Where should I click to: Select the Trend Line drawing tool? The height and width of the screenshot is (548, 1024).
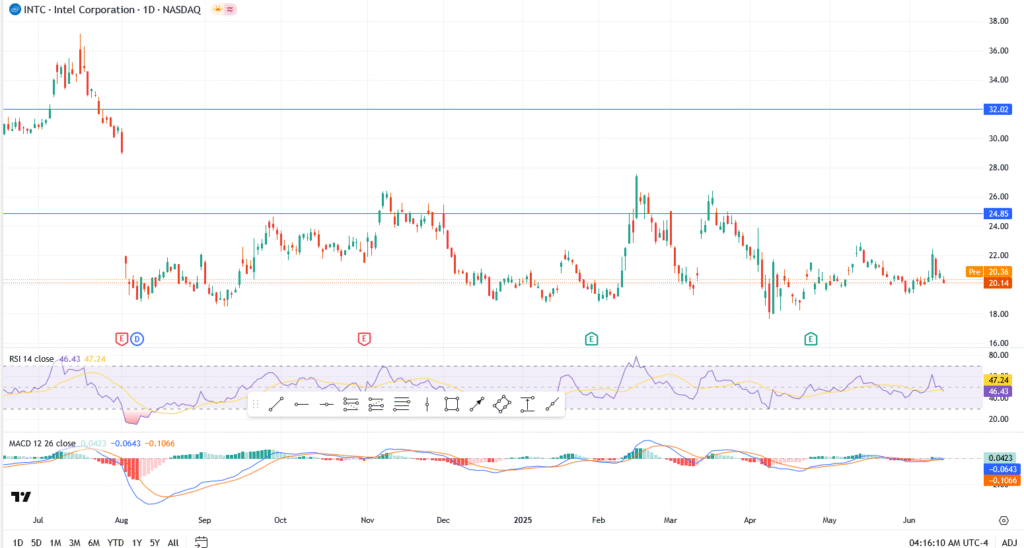pos(276,404)
